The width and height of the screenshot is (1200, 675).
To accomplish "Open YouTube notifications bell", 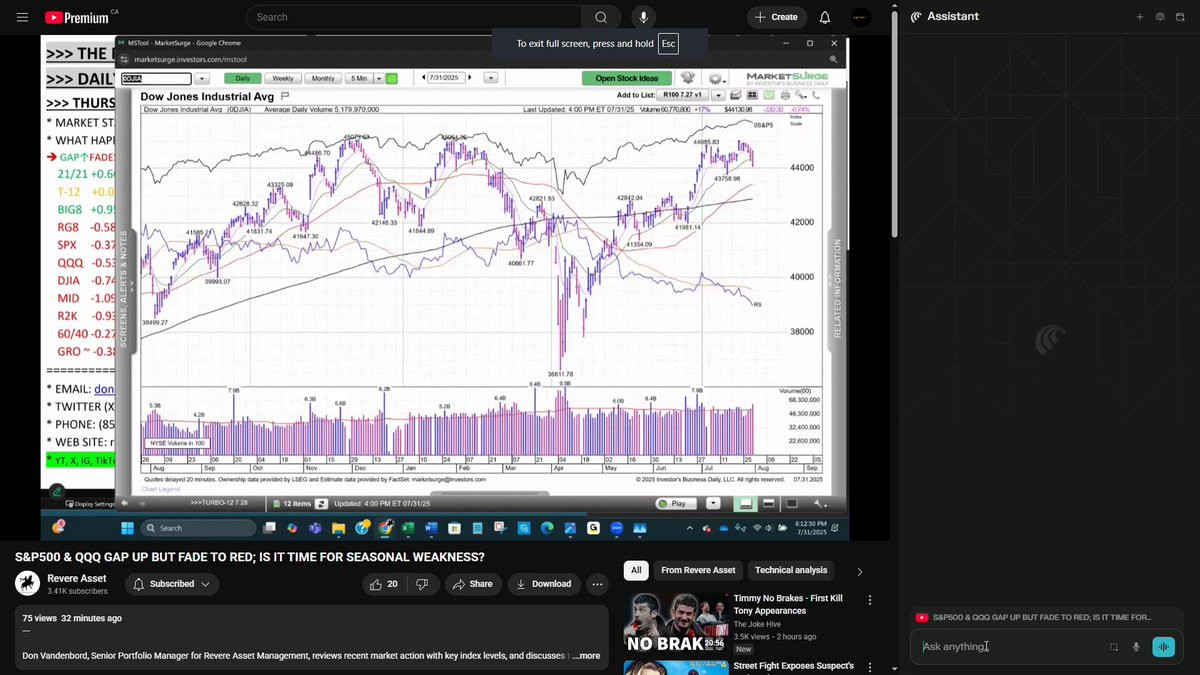I will (x=825, y=17).
